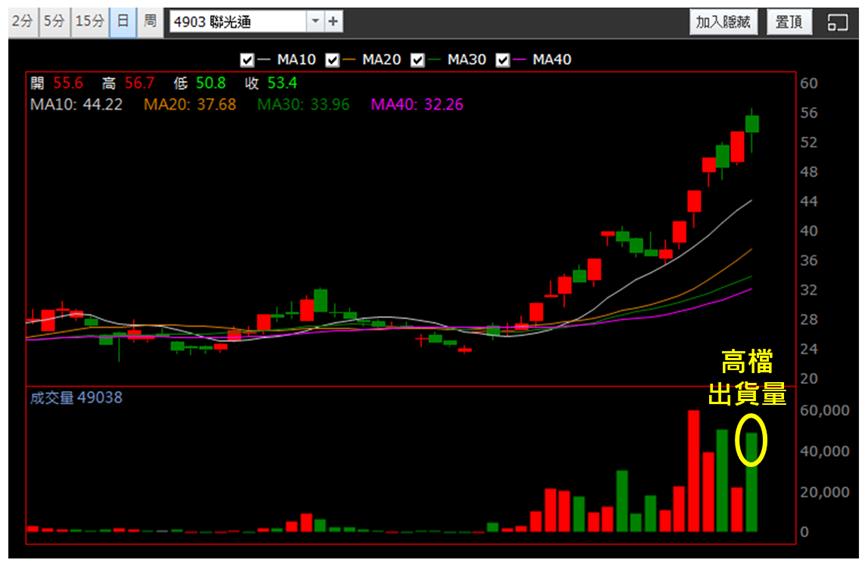Click the tallest red volume bar

click(x=693, y=471)
